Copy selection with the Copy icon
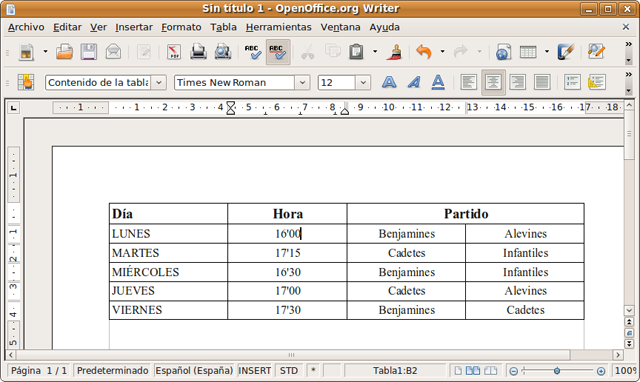640x382 pixels. (x=332, y=52)
